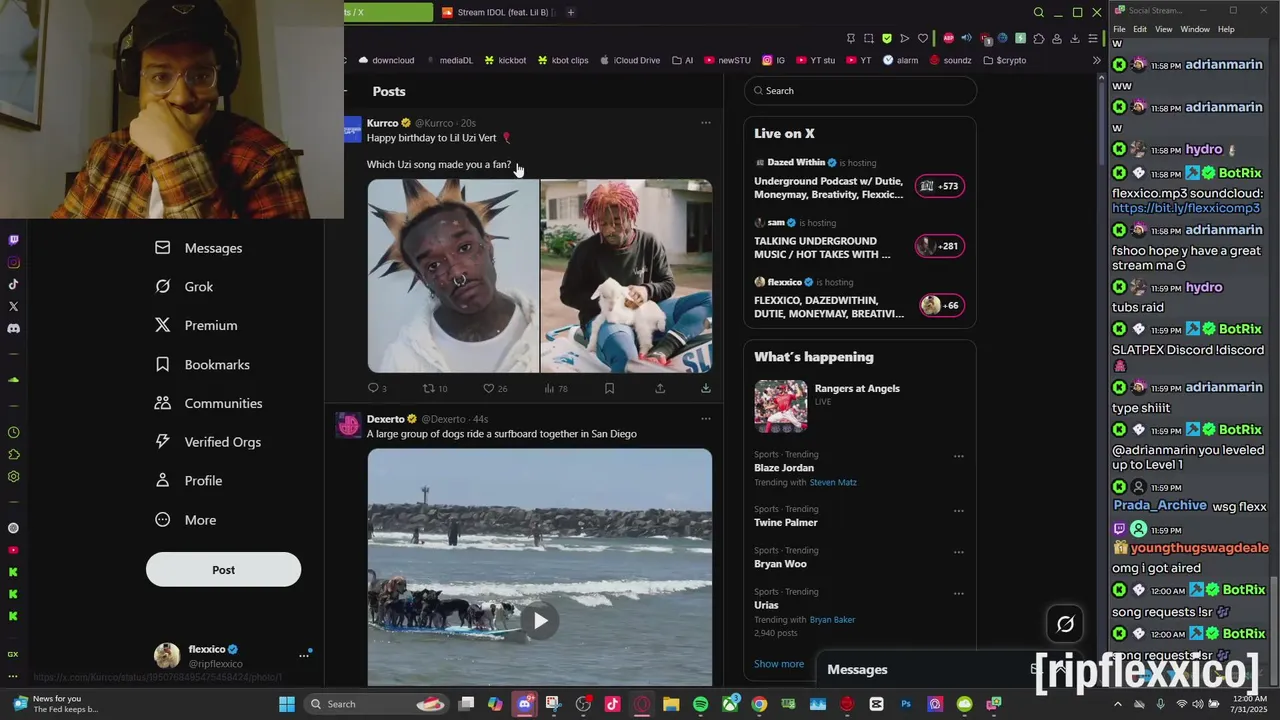
Task: Open the downcloud bookmark
Action: 386,60
